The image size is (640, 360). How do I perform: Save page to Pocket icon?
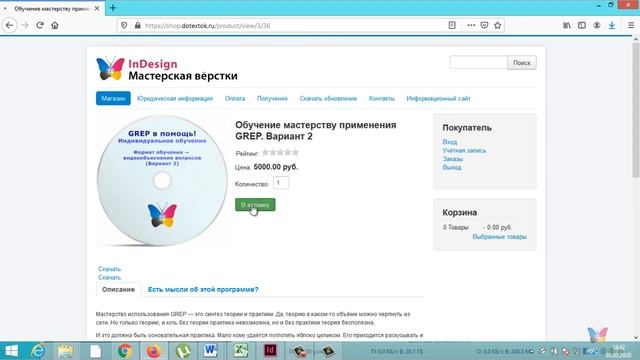[x=484, y=25]
